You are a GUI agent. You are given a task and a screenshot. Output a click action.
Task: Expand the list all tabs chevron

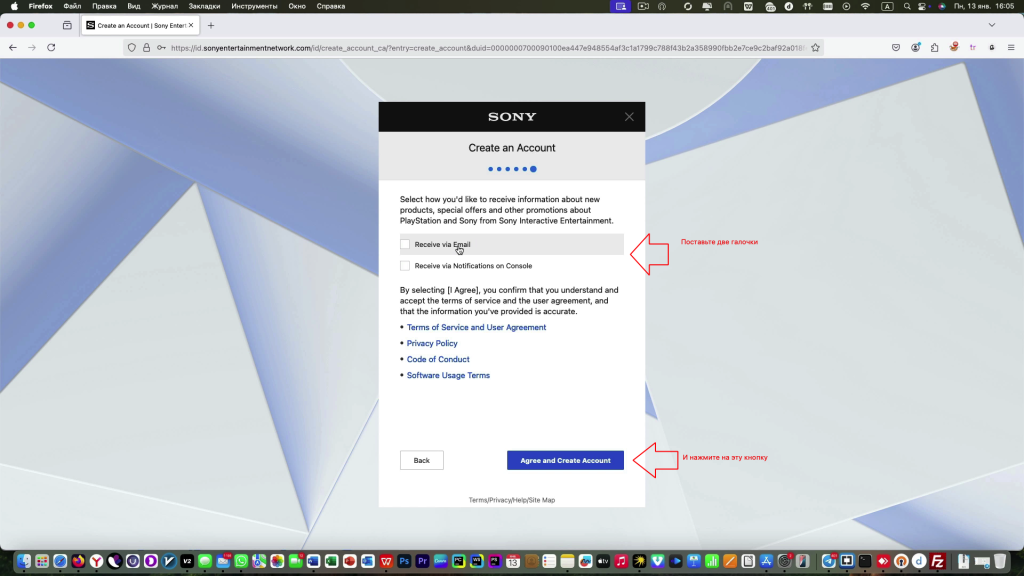click(992, 25)
